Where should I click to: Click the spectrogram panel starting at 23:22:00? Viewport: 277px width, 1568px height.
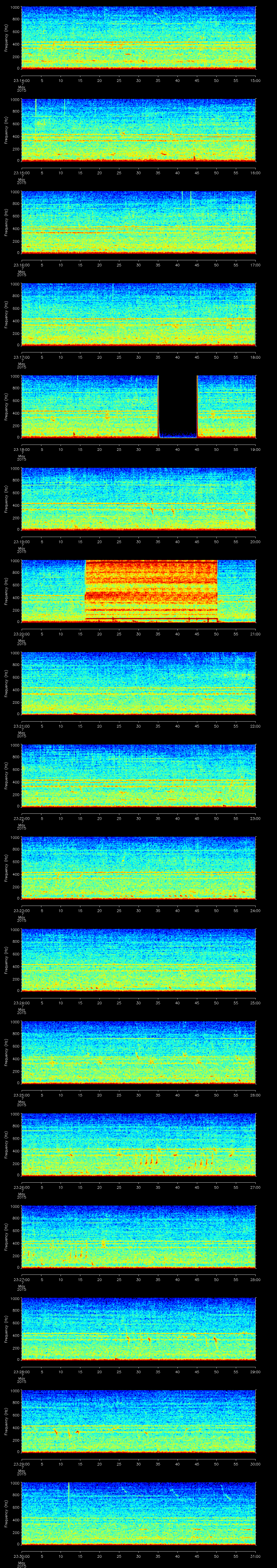138,776
